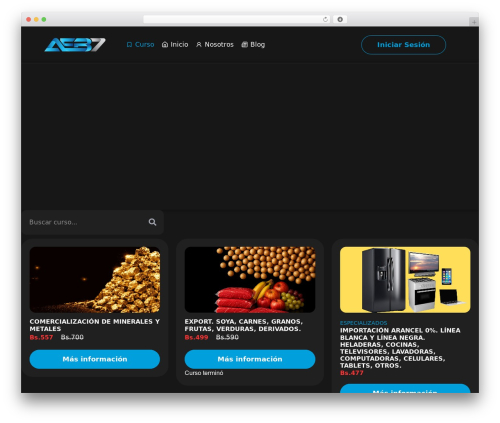Reload the page with the browser refresh icon

click(x=325, y=20)
